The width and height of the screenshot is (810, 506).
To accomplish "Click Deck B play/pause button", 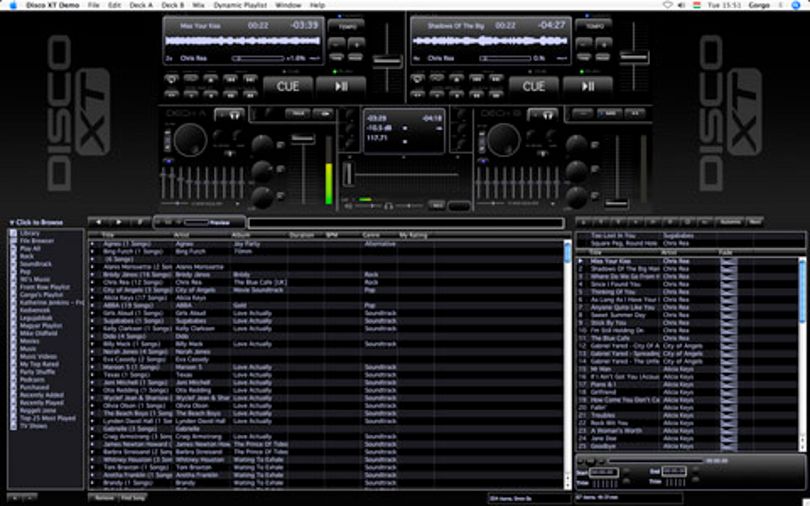I will click(x=587, y=86).
